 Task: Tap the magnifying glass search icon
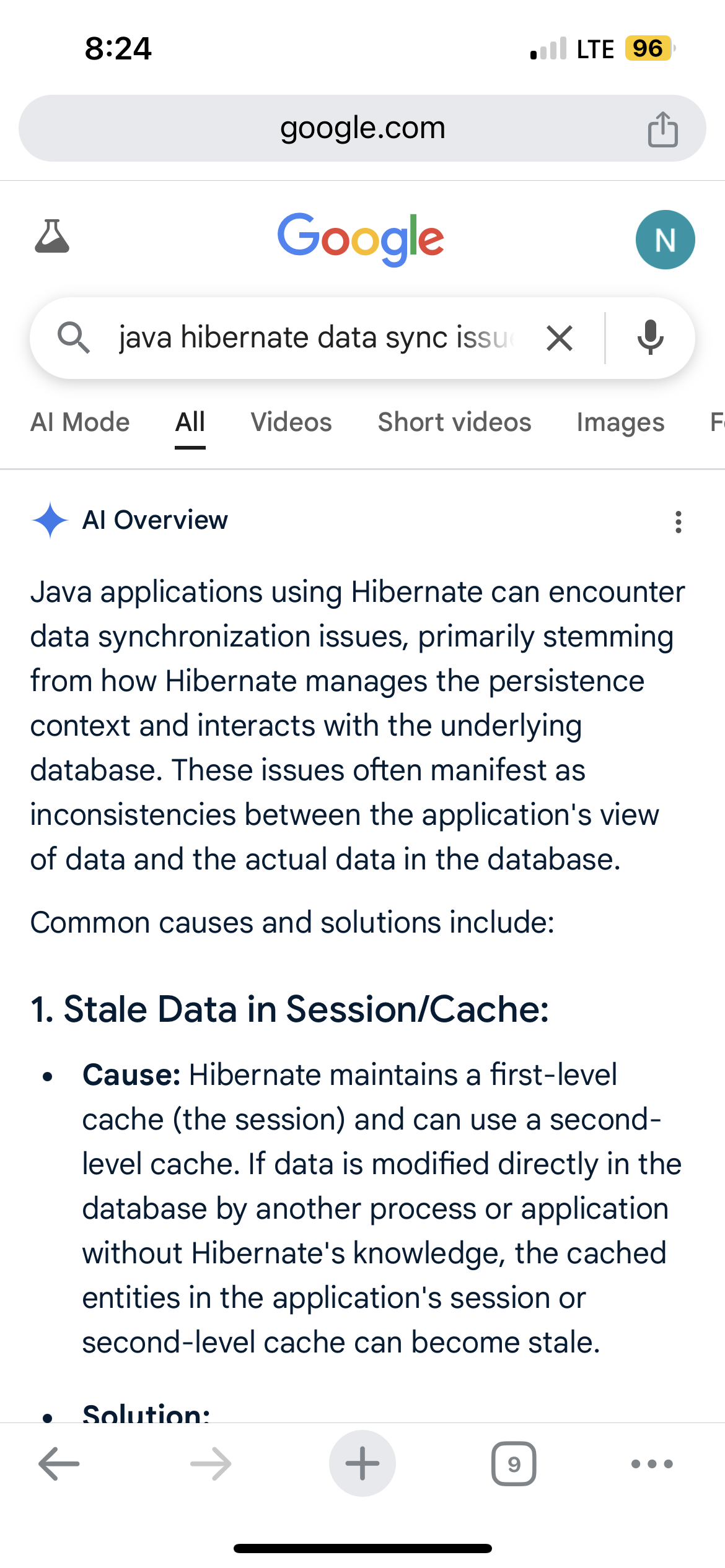[73, 338]
